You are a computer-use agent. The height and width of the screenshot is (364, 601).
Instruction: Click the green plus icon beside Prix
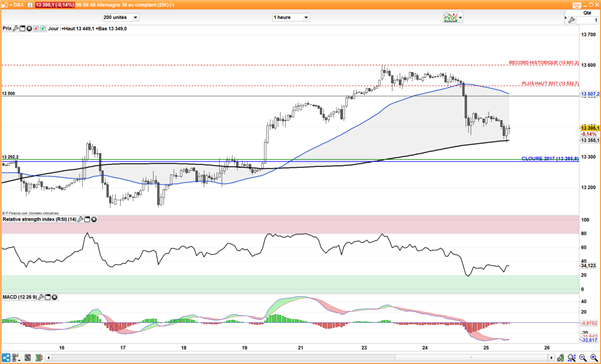point(43,28)
